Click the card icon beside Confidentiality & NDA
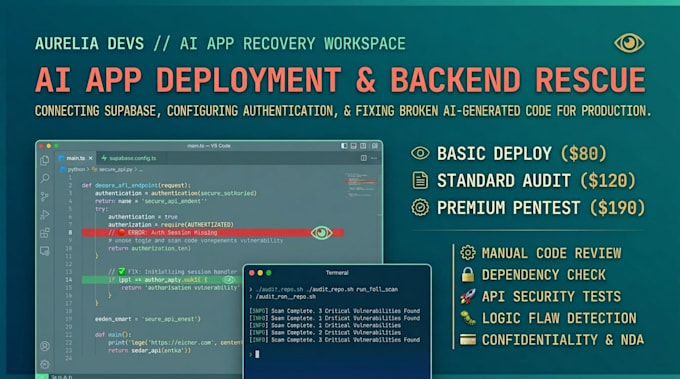680x379 pixels. tap(468, 340)
